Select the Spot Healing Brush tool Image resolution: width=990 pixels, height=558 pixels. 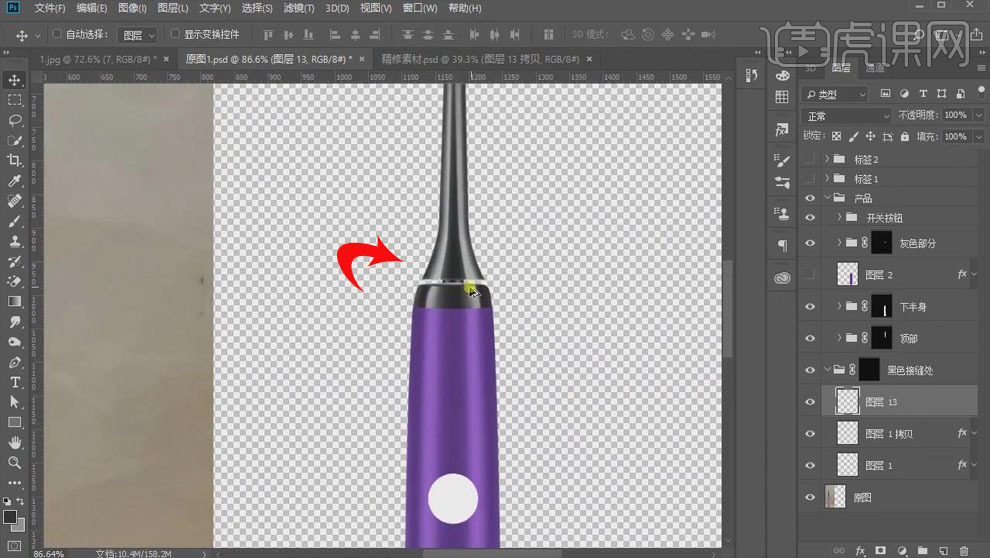(x=15, y=201)
